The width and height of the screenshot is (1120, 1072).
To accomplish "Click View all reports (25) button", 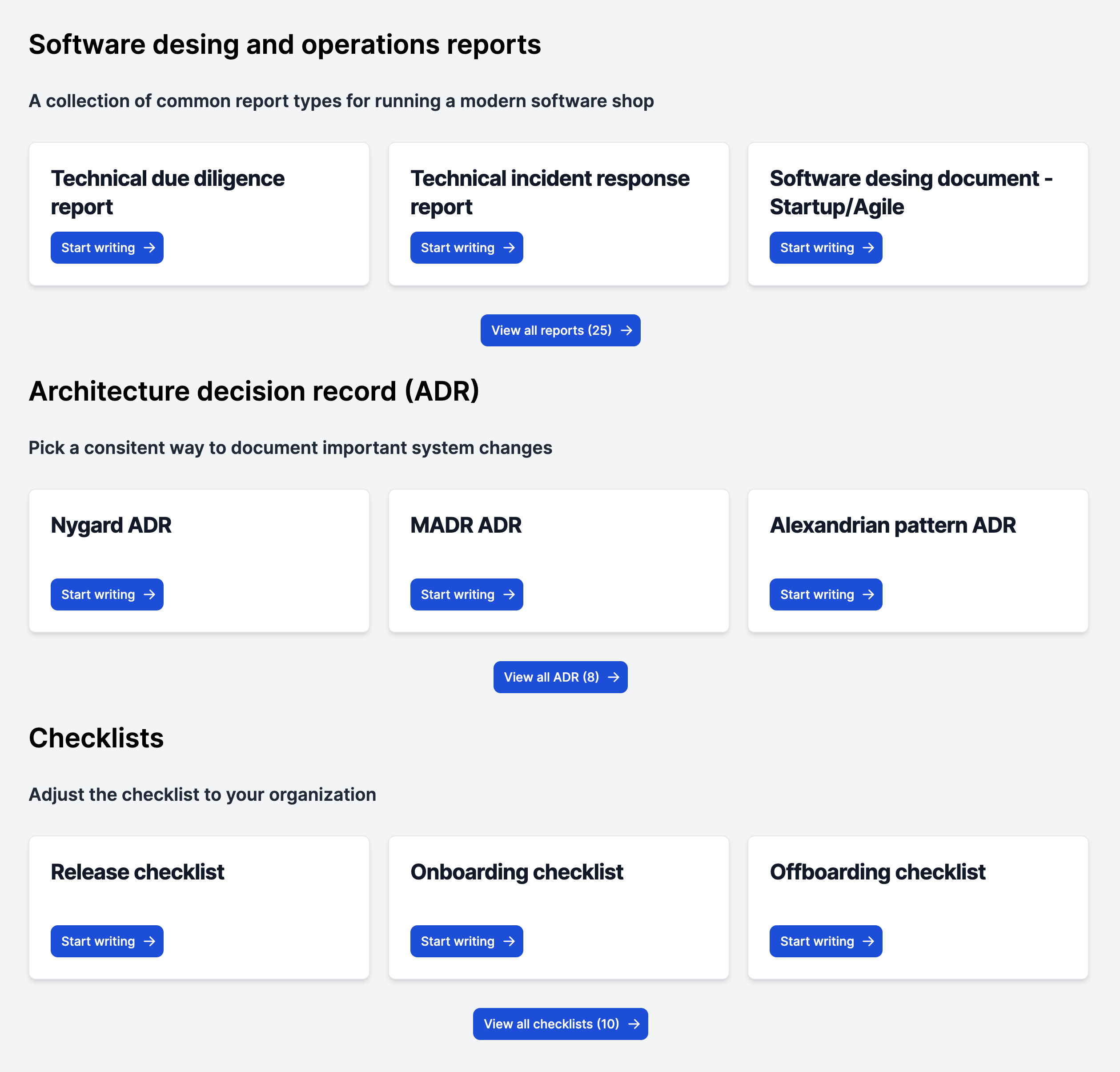I will [560, 330].
